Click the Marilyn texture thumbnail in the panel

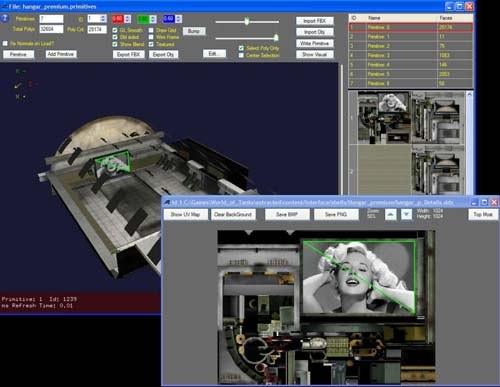pos(394,102)
